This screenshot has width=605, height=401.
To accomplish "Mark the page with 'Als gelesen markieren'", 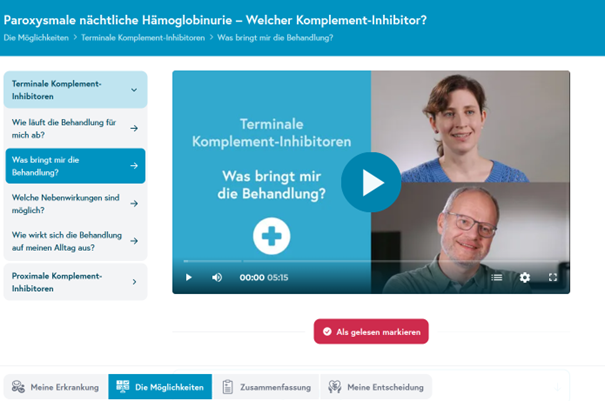I will [371, 332].
